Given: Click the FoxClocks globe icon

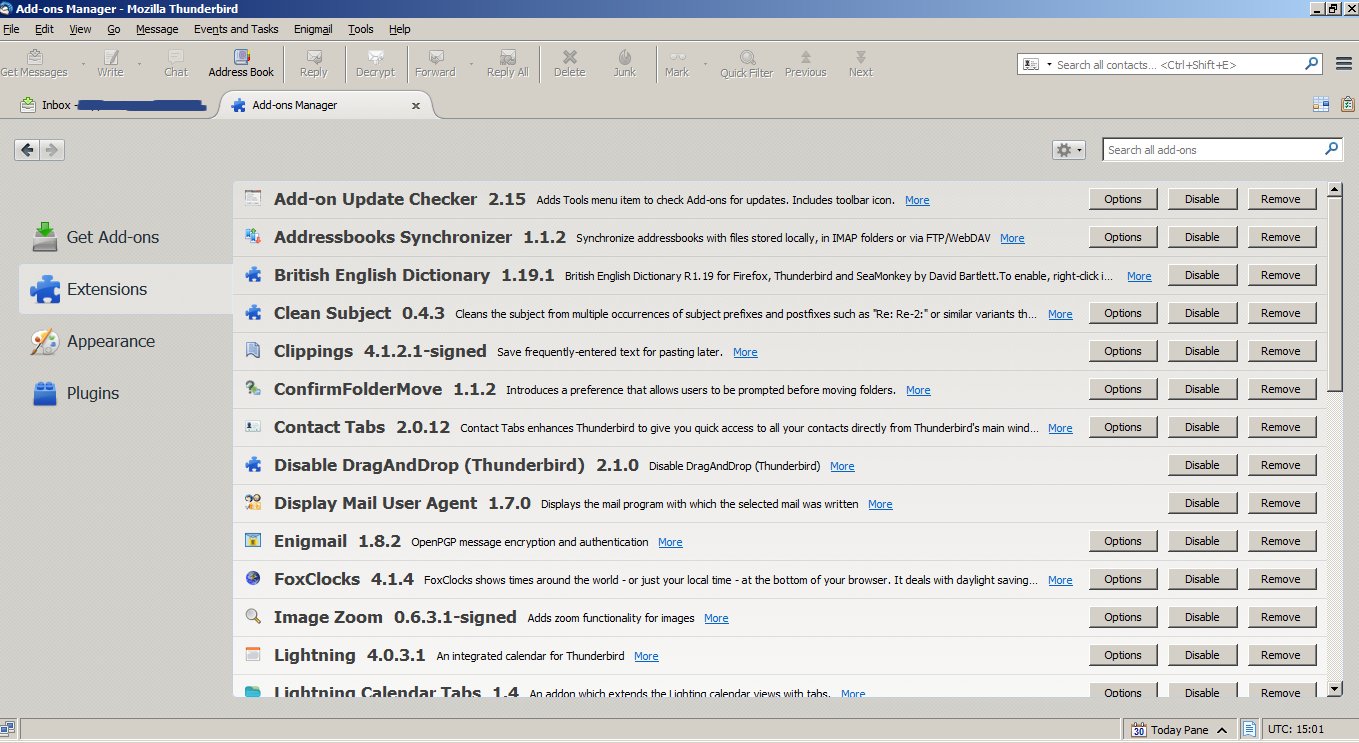Looking at the screenshot, I should (253, 579).
